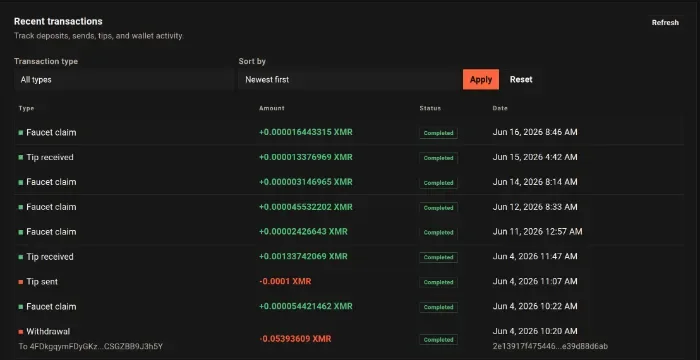Click amount +0.00133742069 XMR

pyautogui.click(x=303, y=256)
